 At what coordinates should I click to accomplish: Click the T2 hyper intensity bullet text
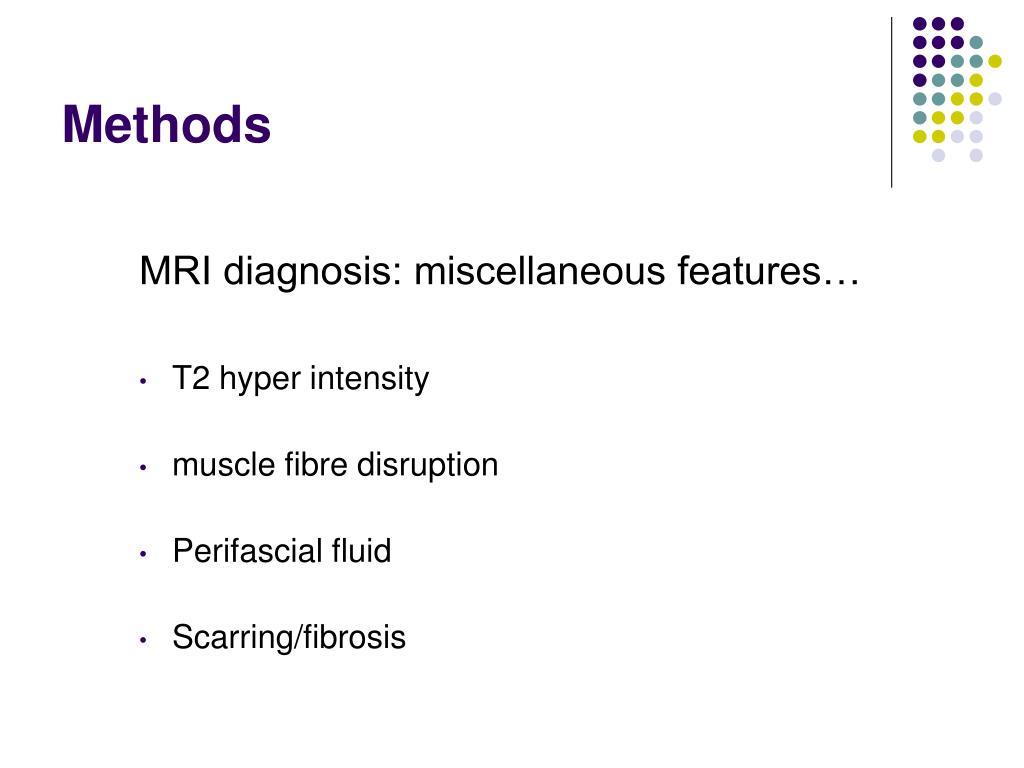click(300, 379)
